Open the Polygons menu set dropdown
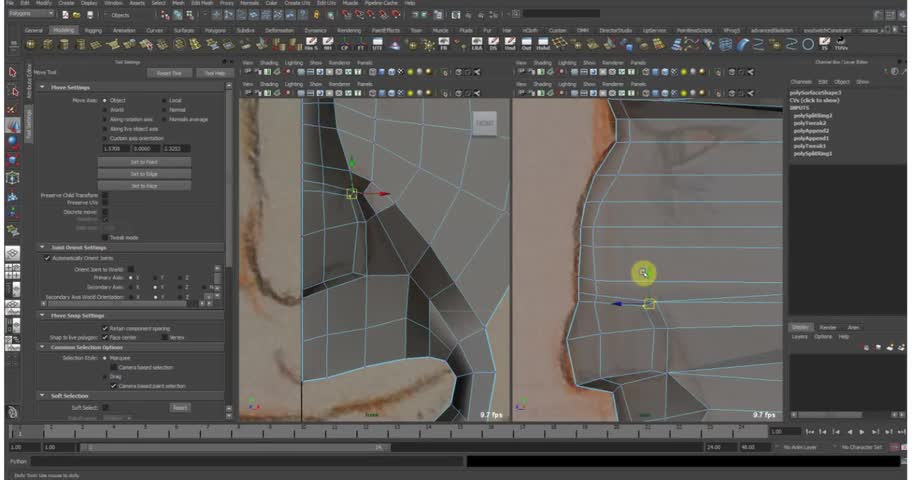Image resolution: width=912 pixels, height=480 pixels. (28, 15)
